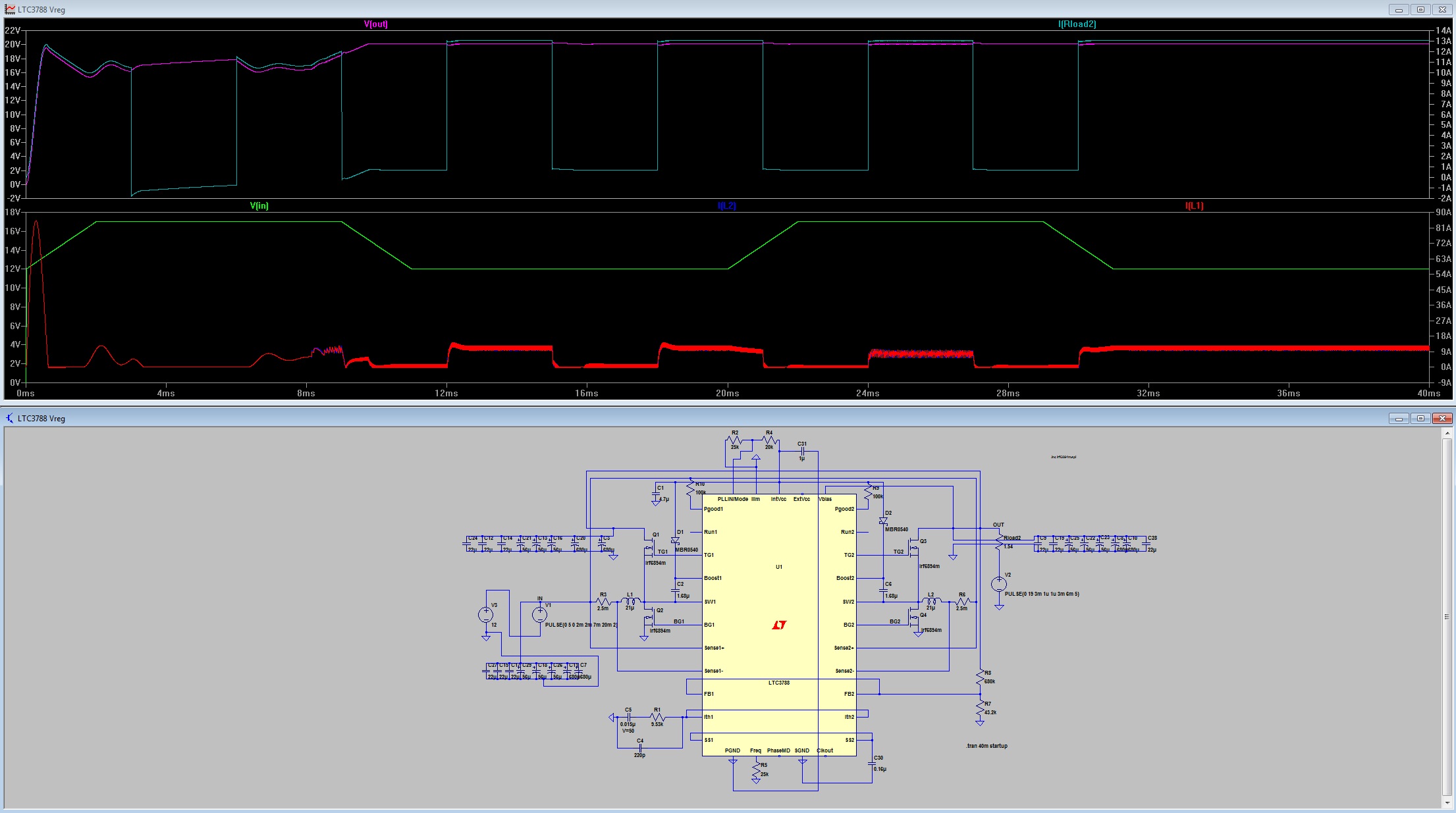This screenshot has height=813, width=1456.
Task: Select capacitor C2 symbol (1.68µ)
Action: click(675, 590)
